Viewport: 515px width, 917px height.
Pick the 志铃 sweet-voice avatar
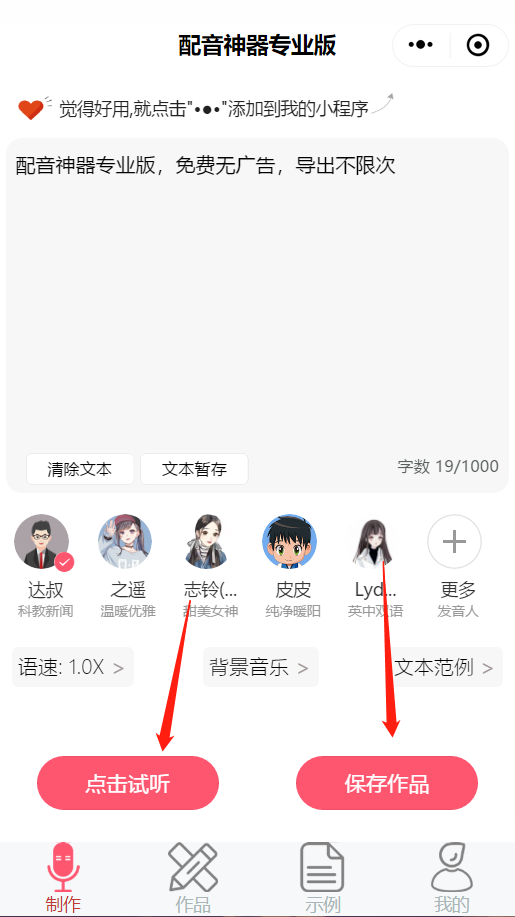click(x=209, y=542)
